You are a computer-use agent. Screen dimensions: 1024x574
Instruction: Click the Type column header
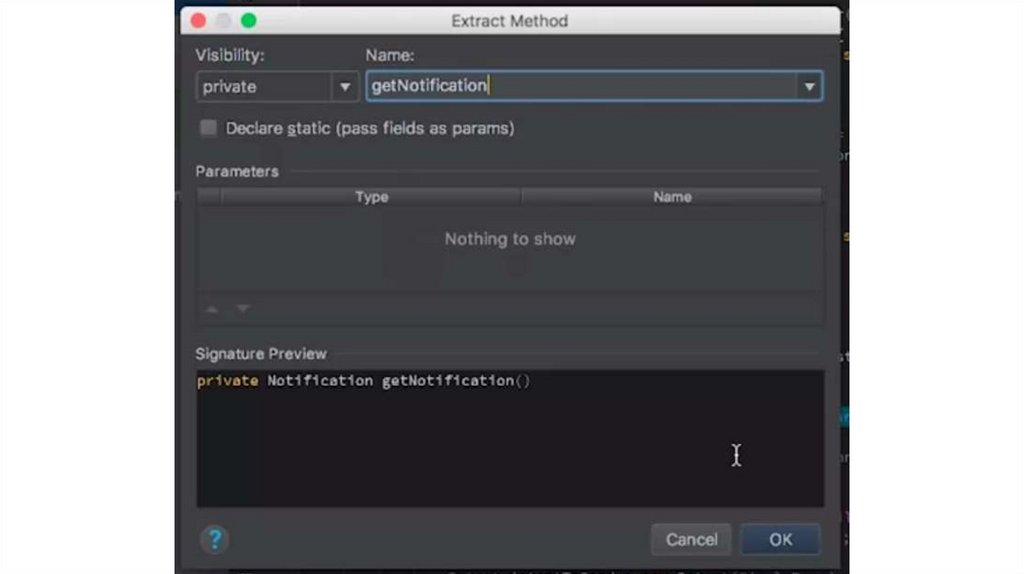[371, 197]
